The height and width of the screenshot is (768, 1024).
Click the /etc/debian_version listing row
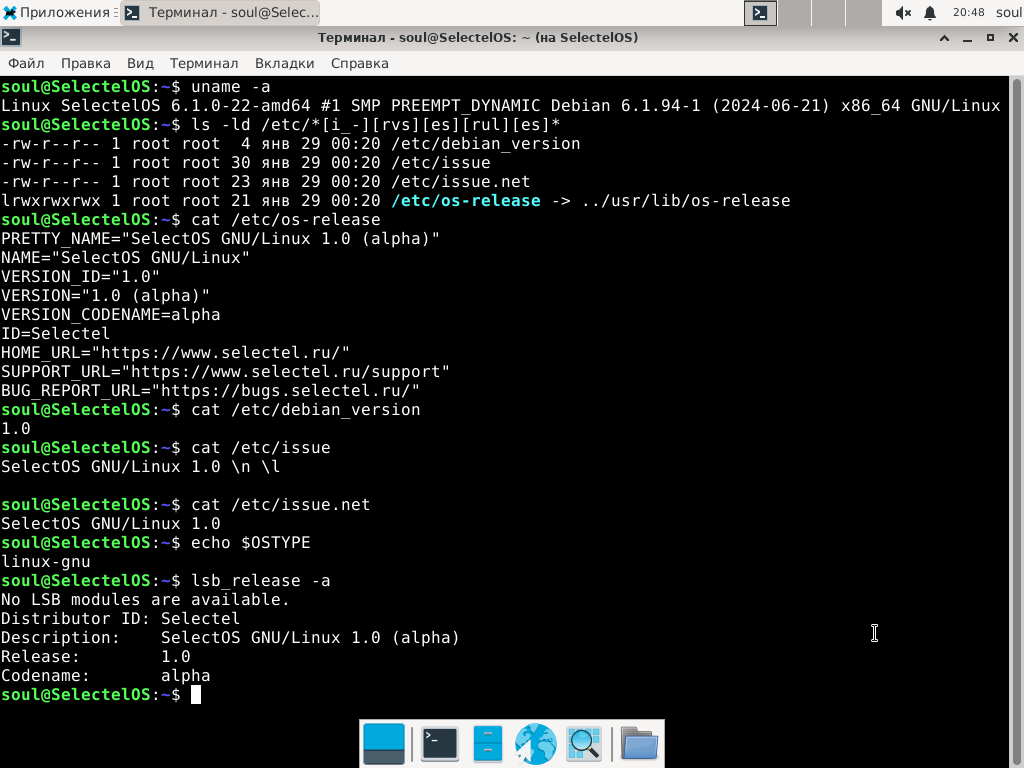(x=290, y=144)
